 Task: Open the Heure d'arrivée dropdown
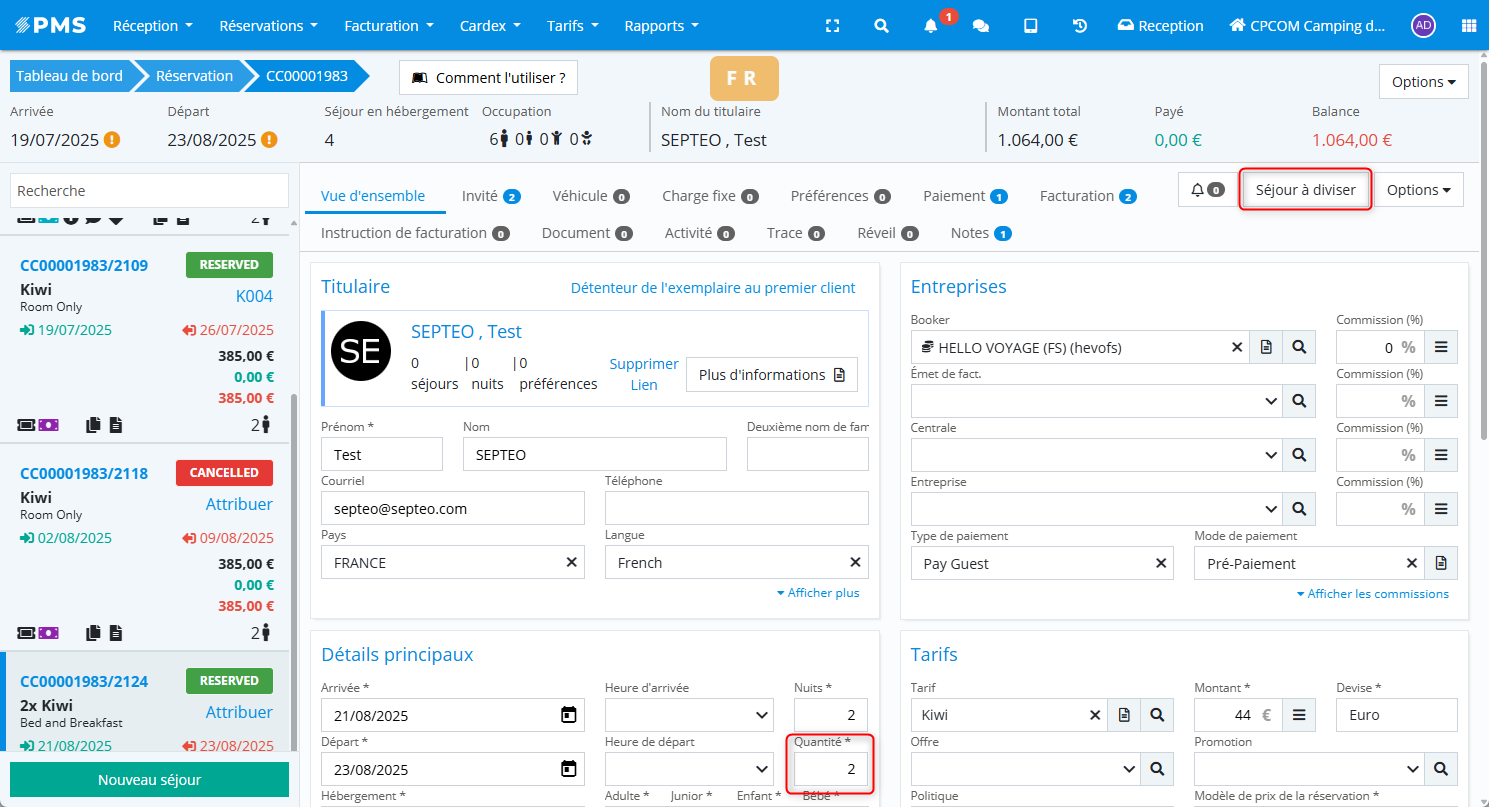(x=689, y=715)
